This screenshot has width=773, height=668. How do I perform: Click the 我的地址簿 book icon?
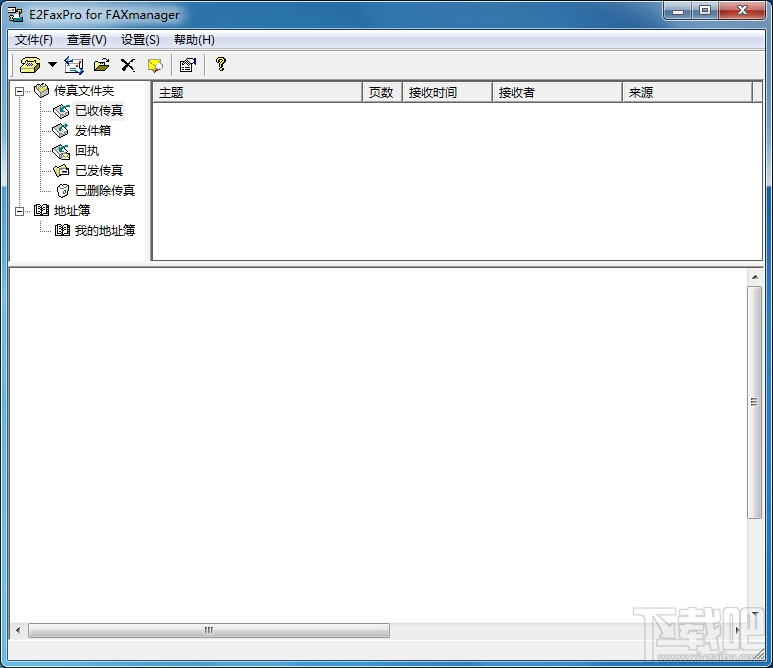[62, 230]
